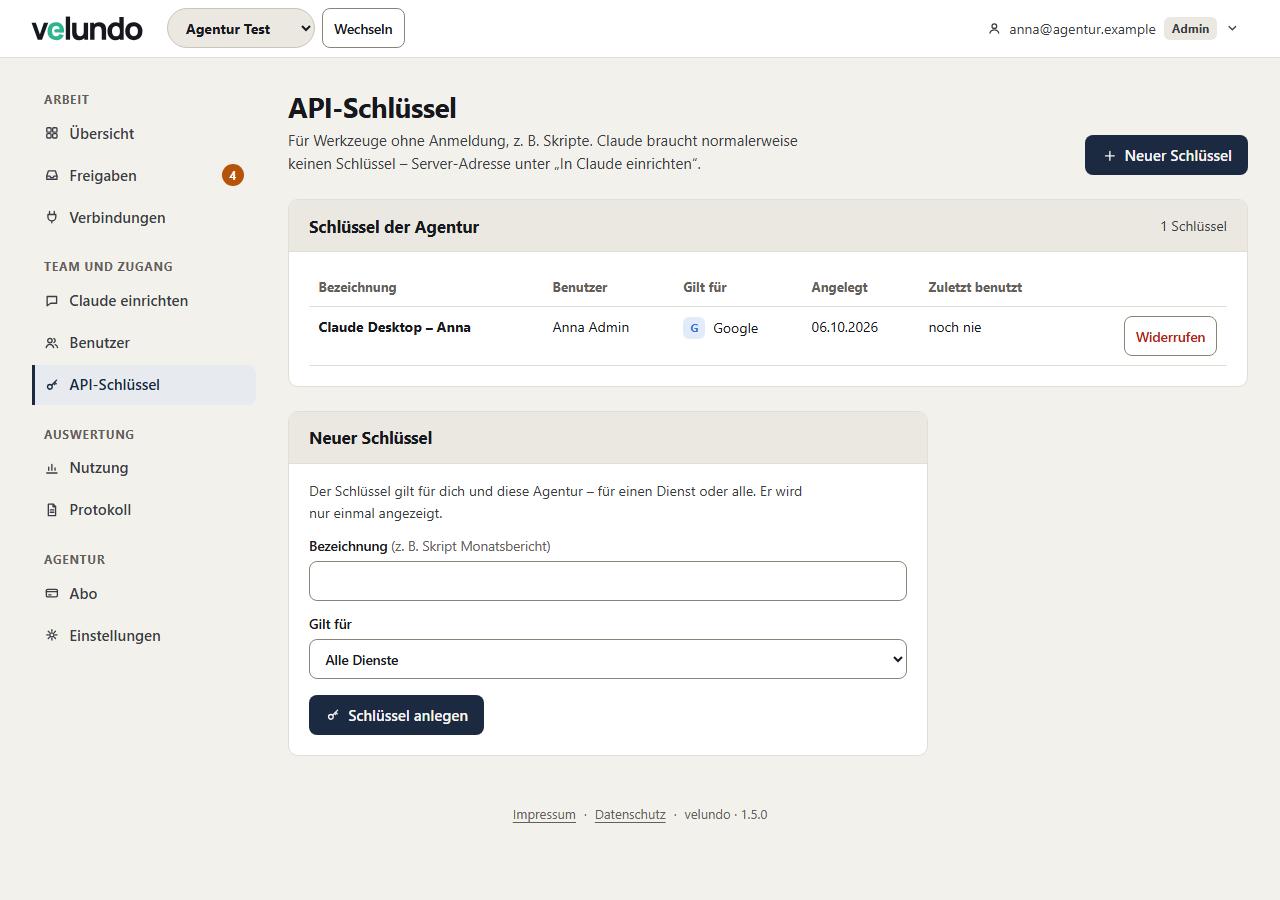Click the Übersicht grid icon
This screenshot has width=1280, height=900.
point(52,133)
